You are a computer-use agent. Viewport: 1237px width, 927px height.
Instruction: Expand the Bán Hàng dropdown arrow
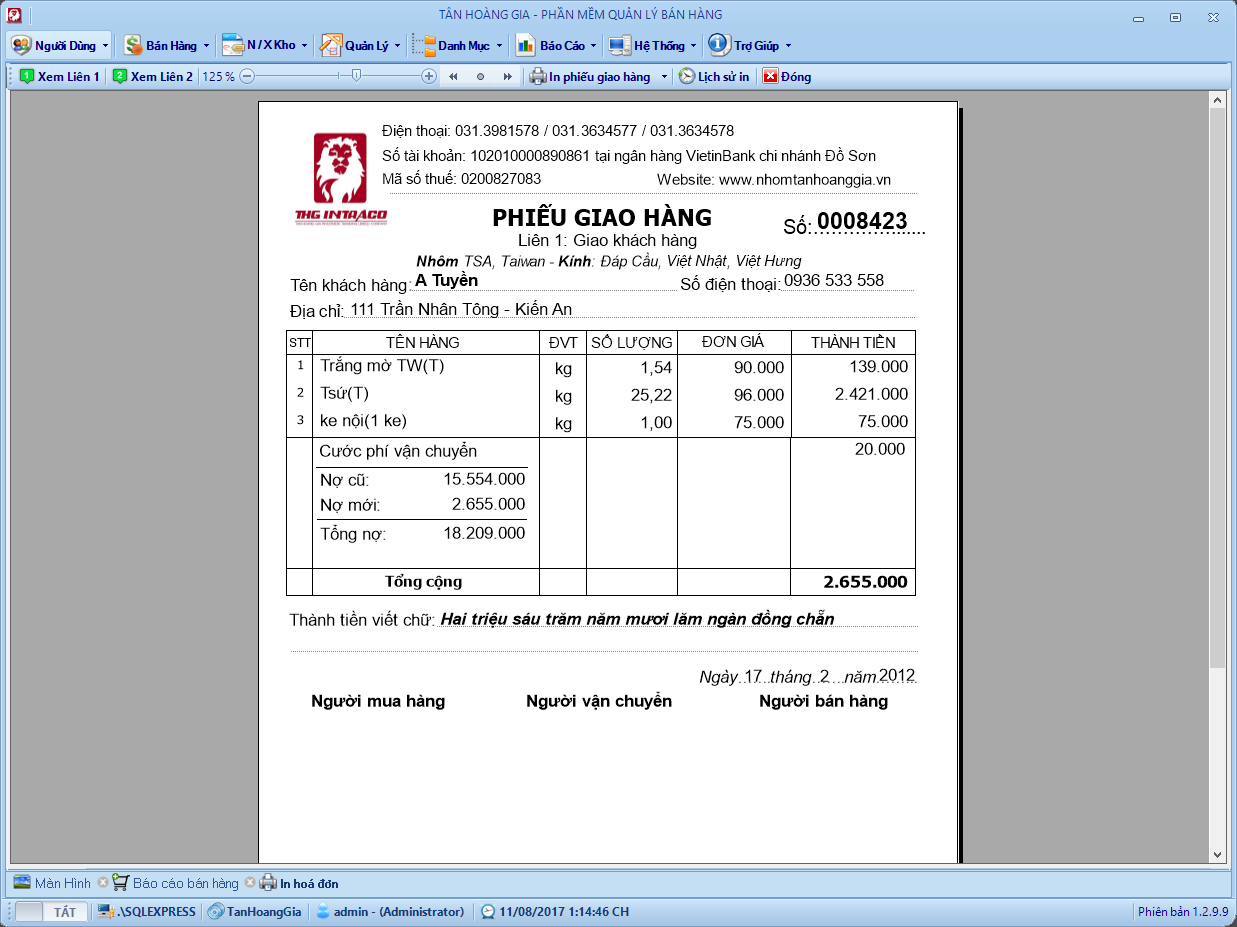(x=206, y=46)
